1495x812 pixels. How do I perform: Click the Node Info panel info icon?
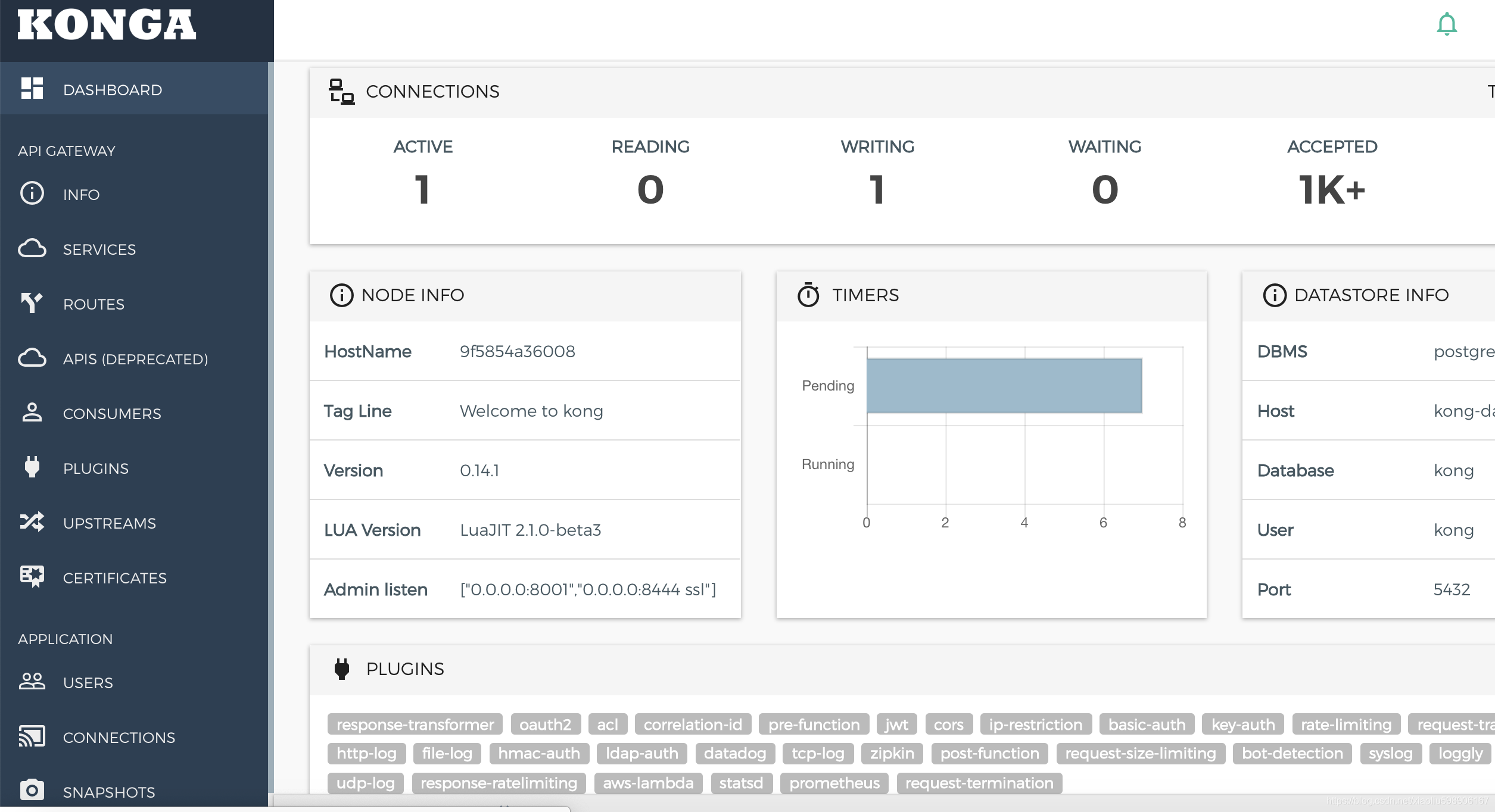(342, 295)
